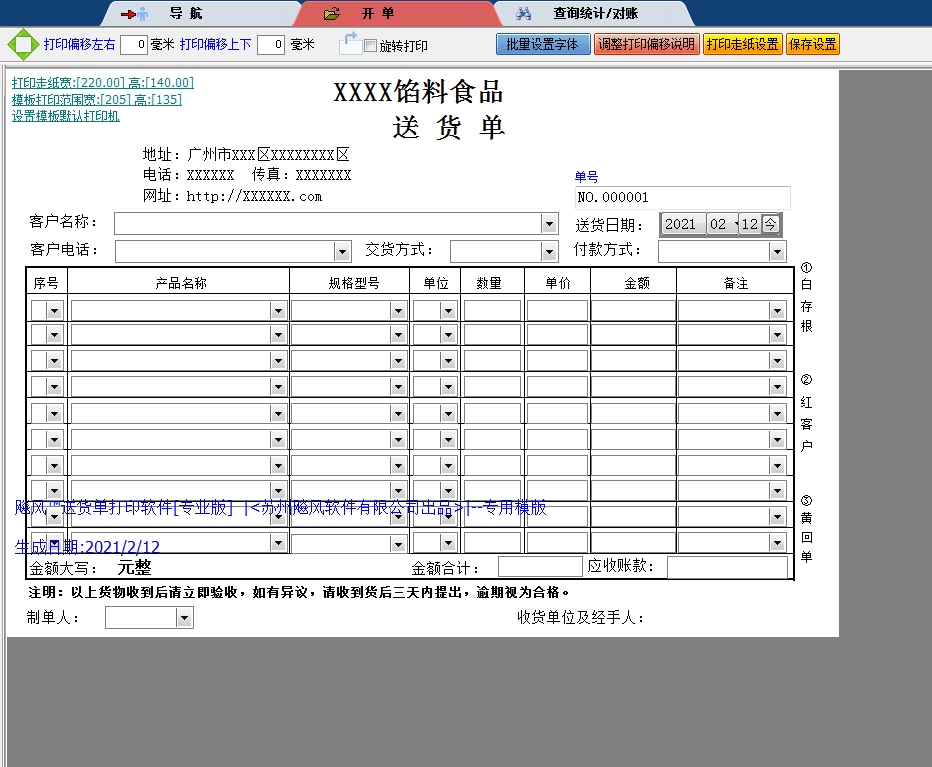The width and height of the screenshot is (932, 767).
Task: Enable the 旋转打印 checkbox
Action: click(x=371, y=46)
